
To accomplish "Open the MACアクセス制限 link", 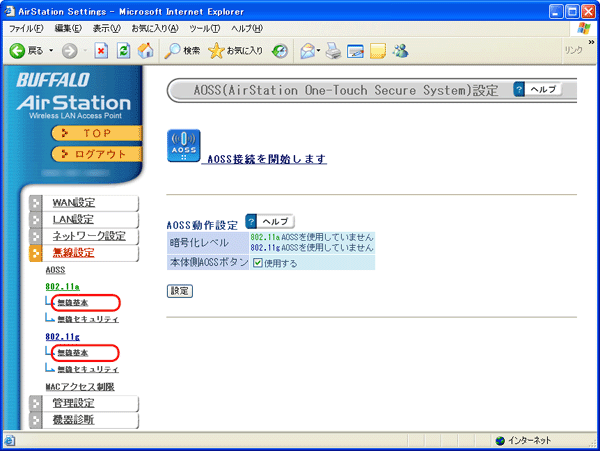I will 80,387.
